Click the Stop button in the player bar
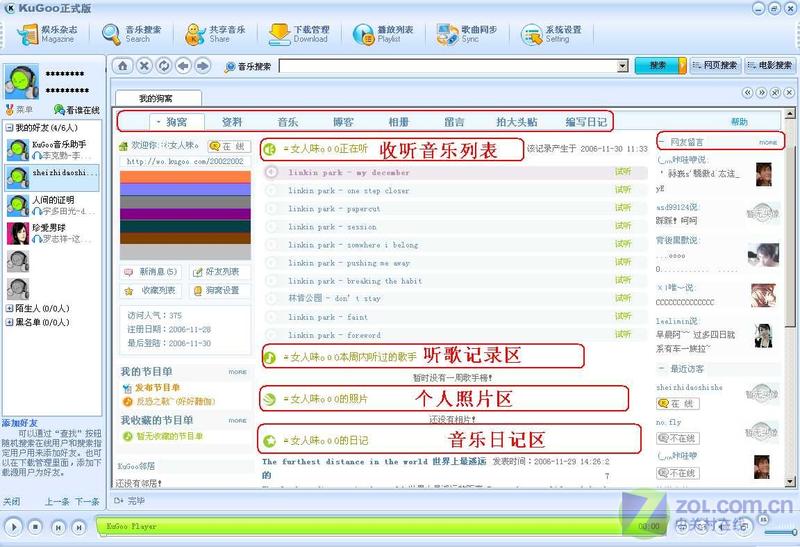Screen dimensions: 800x547 coord(35,526)
